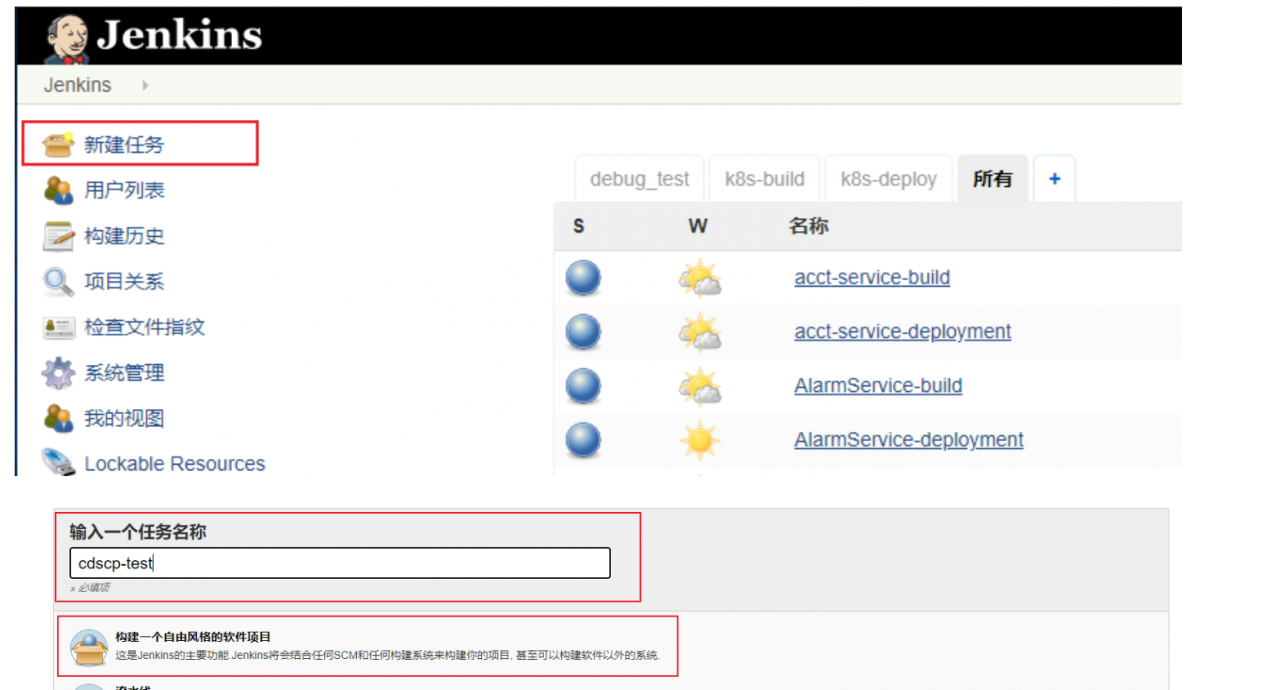Image resolution: width=1280 pixels, height=690 pixels.
Task: Click the 输入一个任务名称 label
Action: [x=138, y=532]
